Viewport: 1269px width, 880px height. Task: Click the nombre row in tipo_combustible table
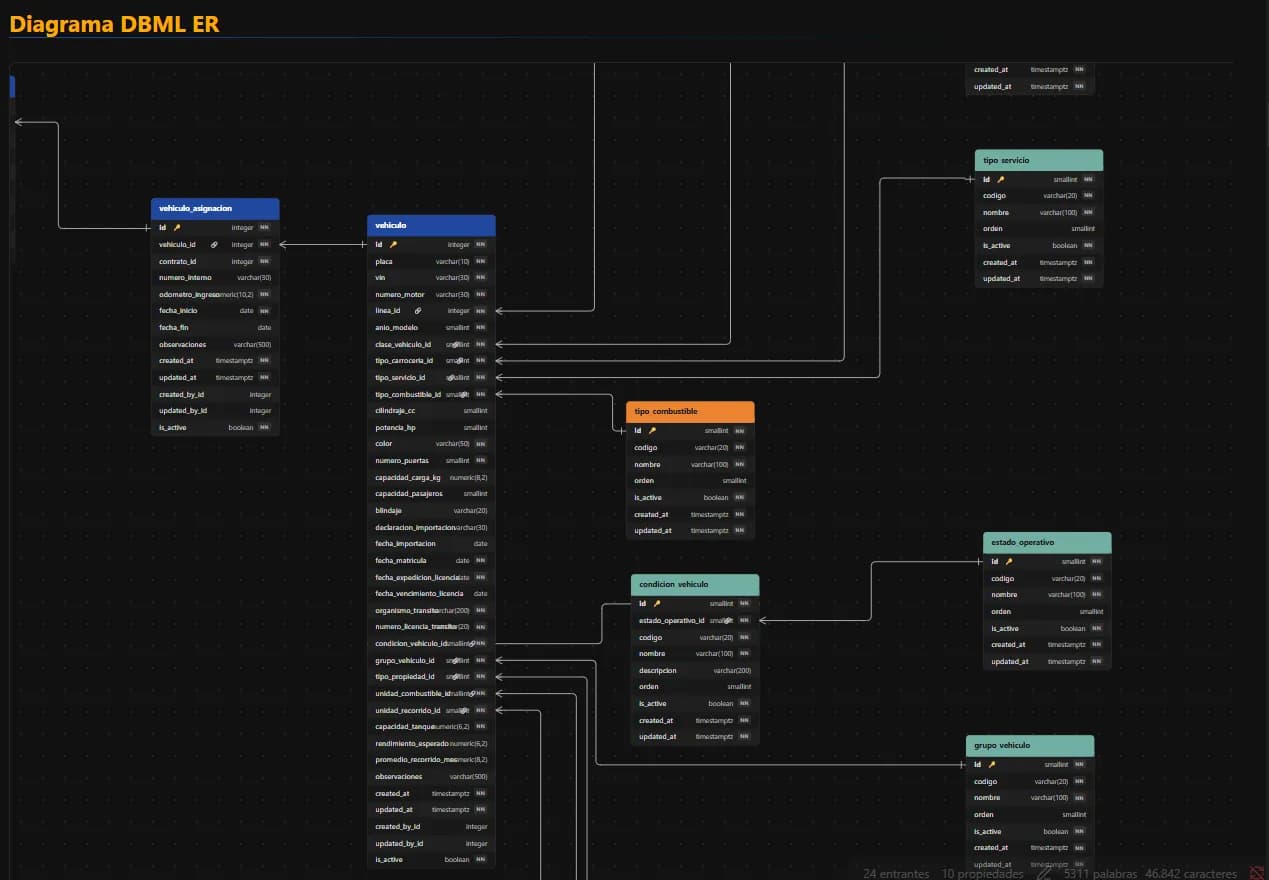point(690,464)
